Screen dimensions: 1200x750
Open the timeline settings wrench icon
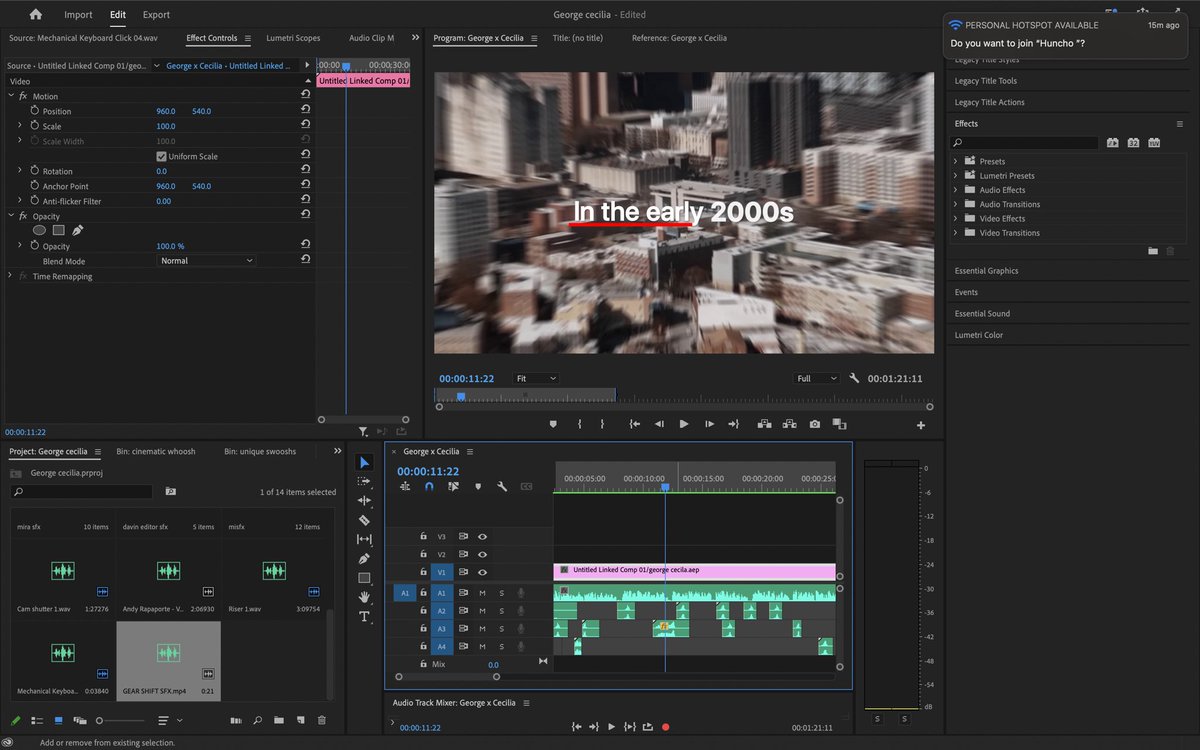503,487
